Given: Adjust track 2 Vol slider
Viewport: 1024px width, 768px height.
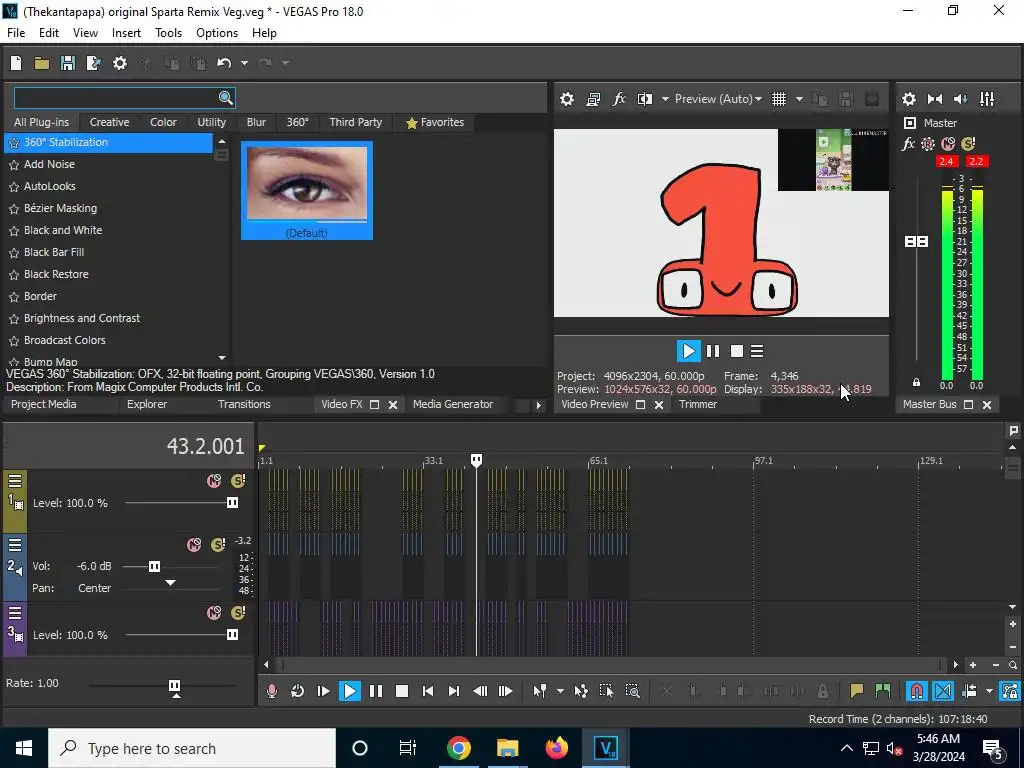Looking at the screenshot, I should (x=154, y=566).
